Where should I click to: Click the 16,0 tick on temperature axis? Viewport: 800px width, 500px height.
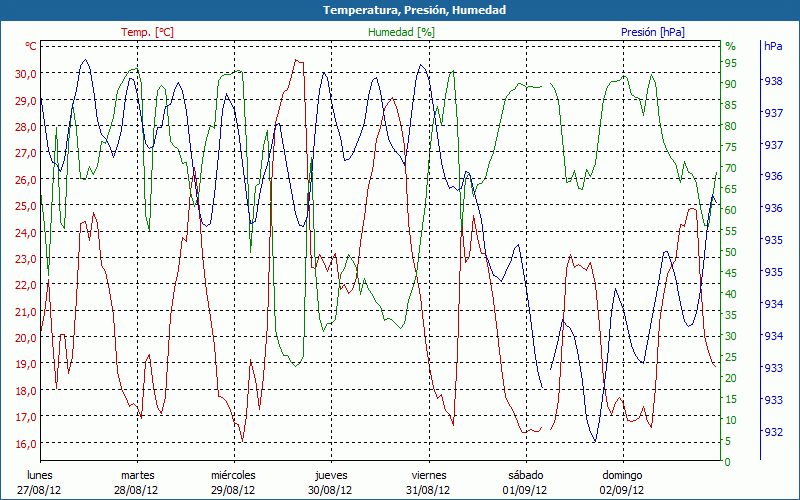25,443
